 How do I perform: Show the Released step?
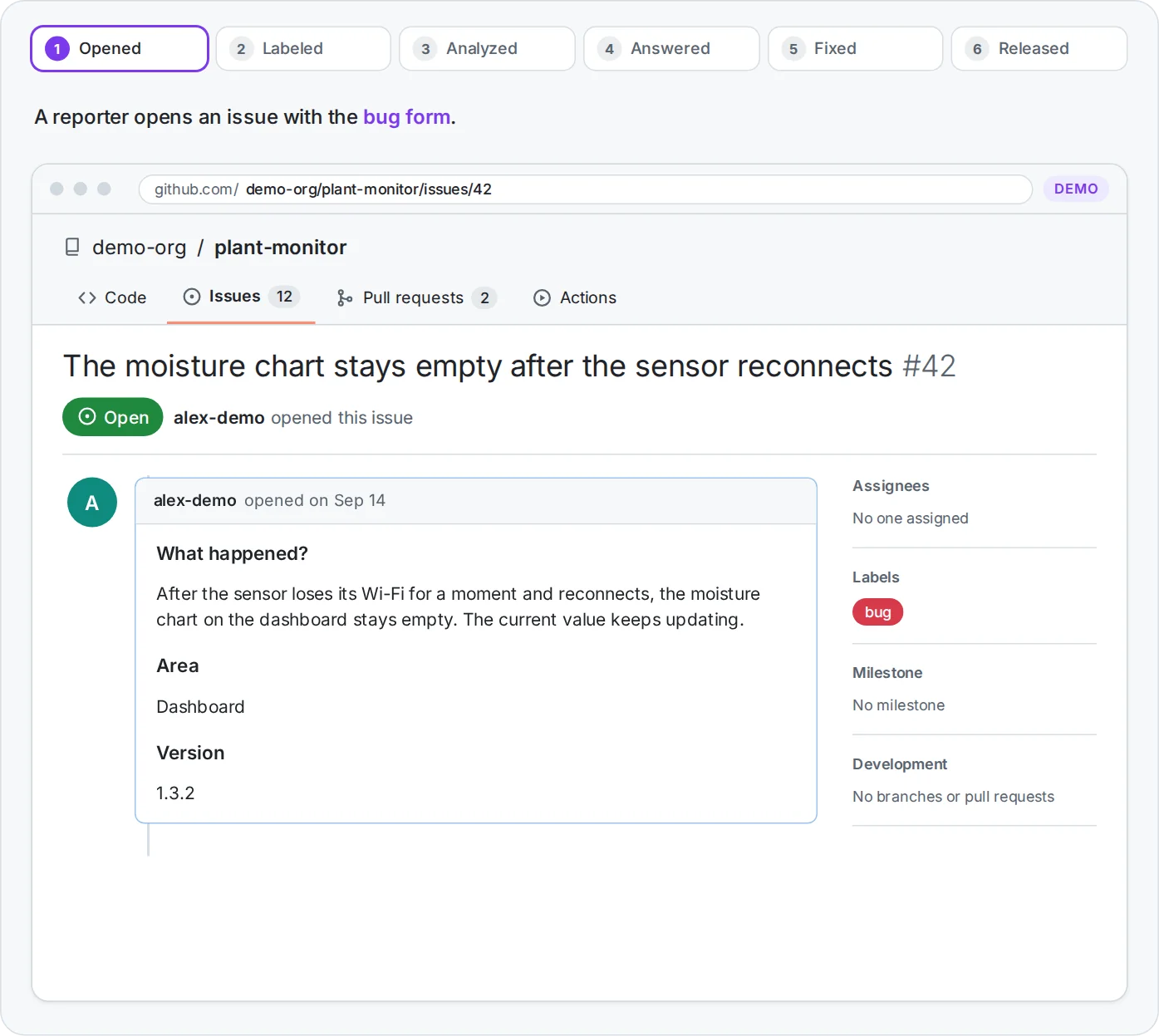pos(1039,48)
